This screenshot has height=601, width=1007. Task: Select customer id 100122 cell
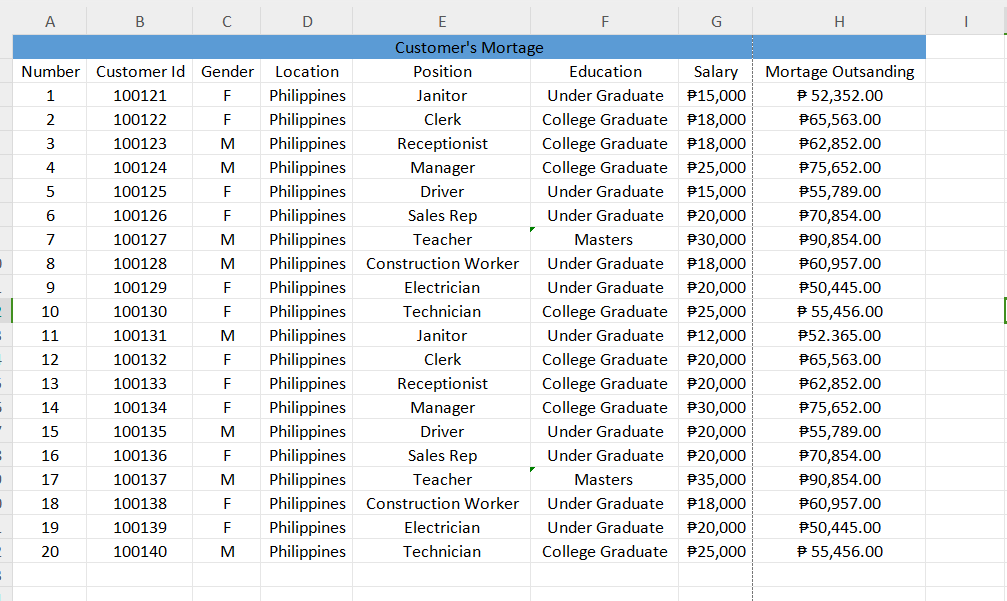[x=140, y=119]
